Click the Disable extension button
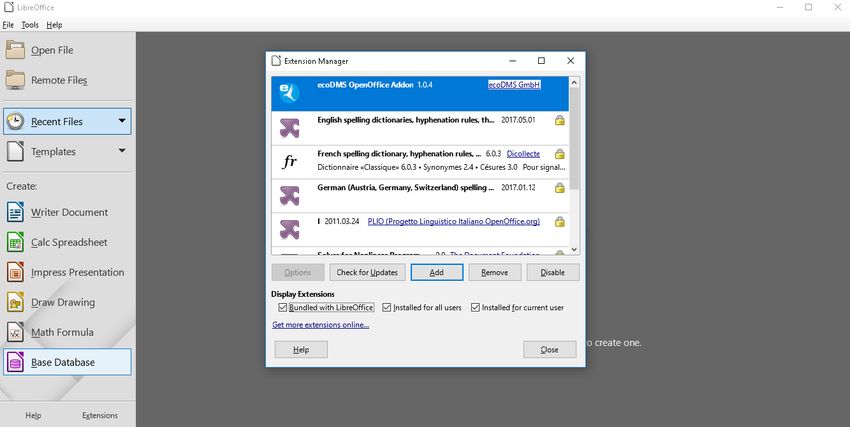Screen dimensions: 850x427 click(552, 272)
